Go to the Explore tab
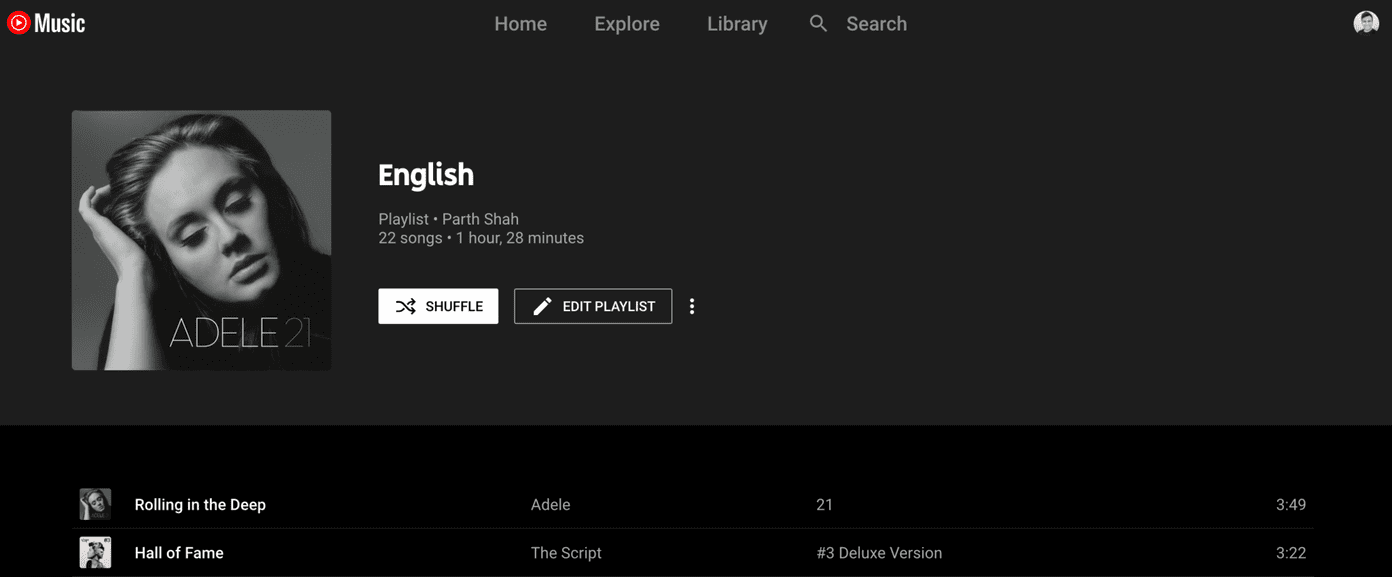The height and width of the screenshot is (577, 1392). pyautogui.click(x=627, y=24)
